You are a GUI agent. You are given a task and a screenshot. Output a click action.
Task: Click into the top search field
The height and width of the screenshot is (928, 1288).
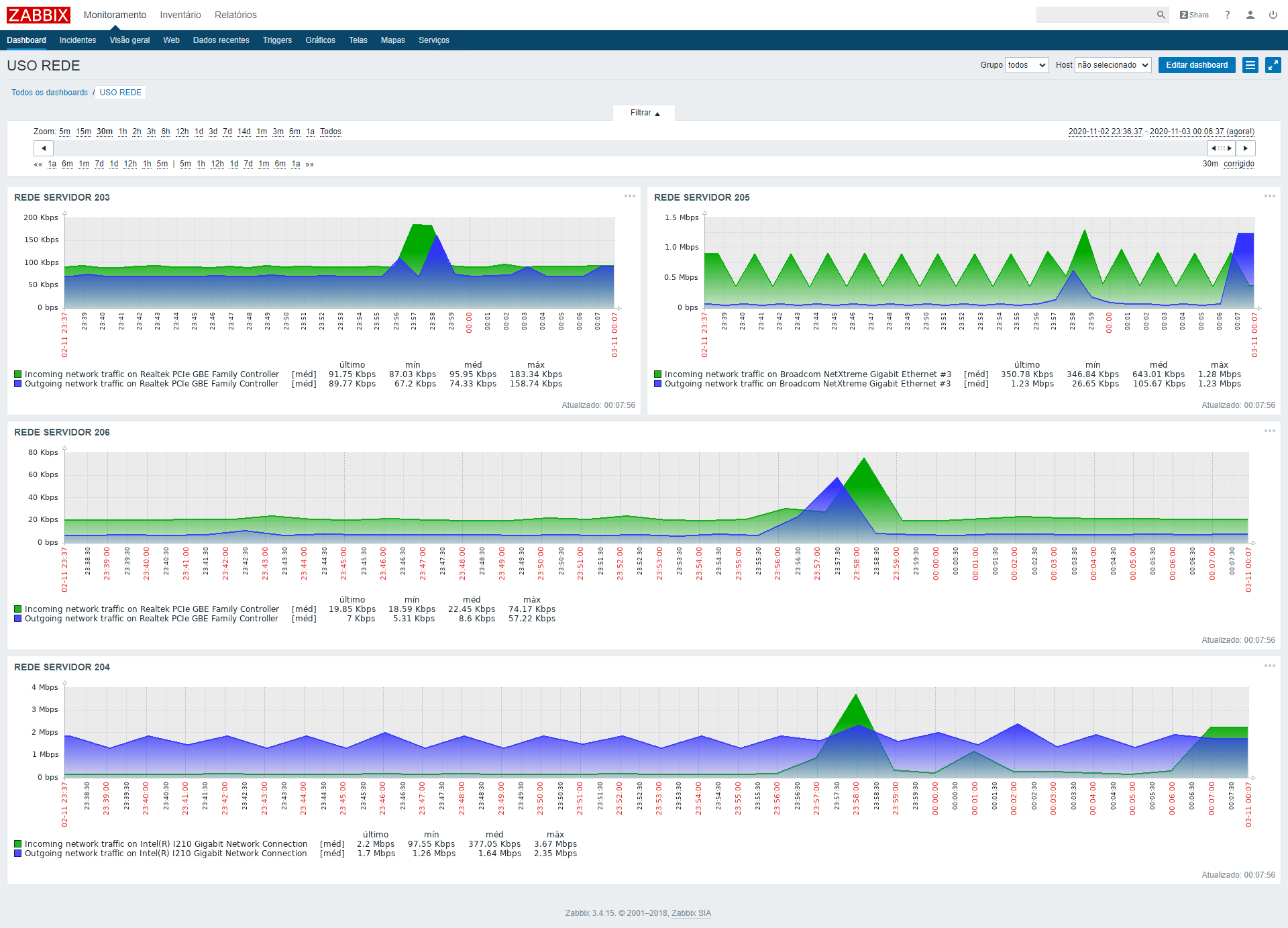pos(1095,15)
